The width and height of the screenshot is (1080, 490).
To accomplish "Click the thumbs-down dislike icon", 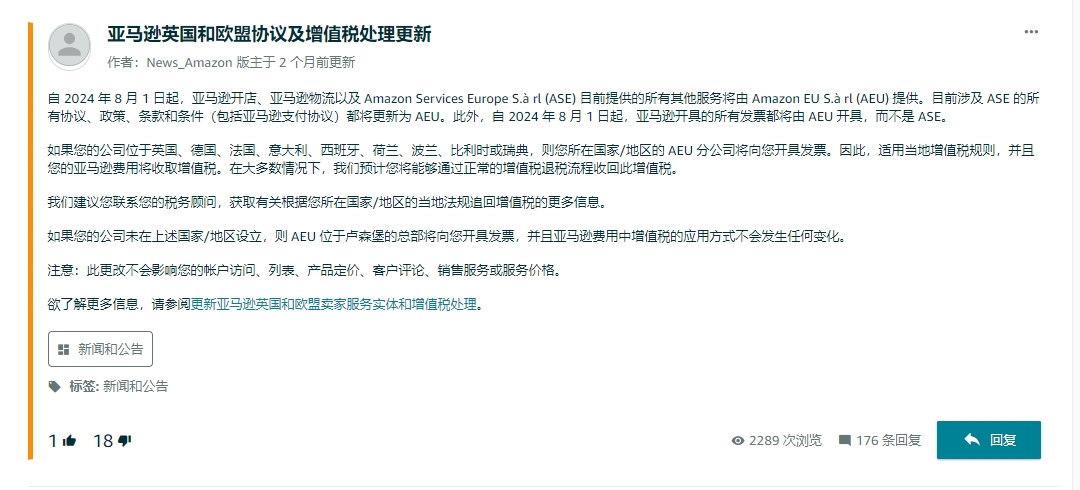I will pos(125,441).
